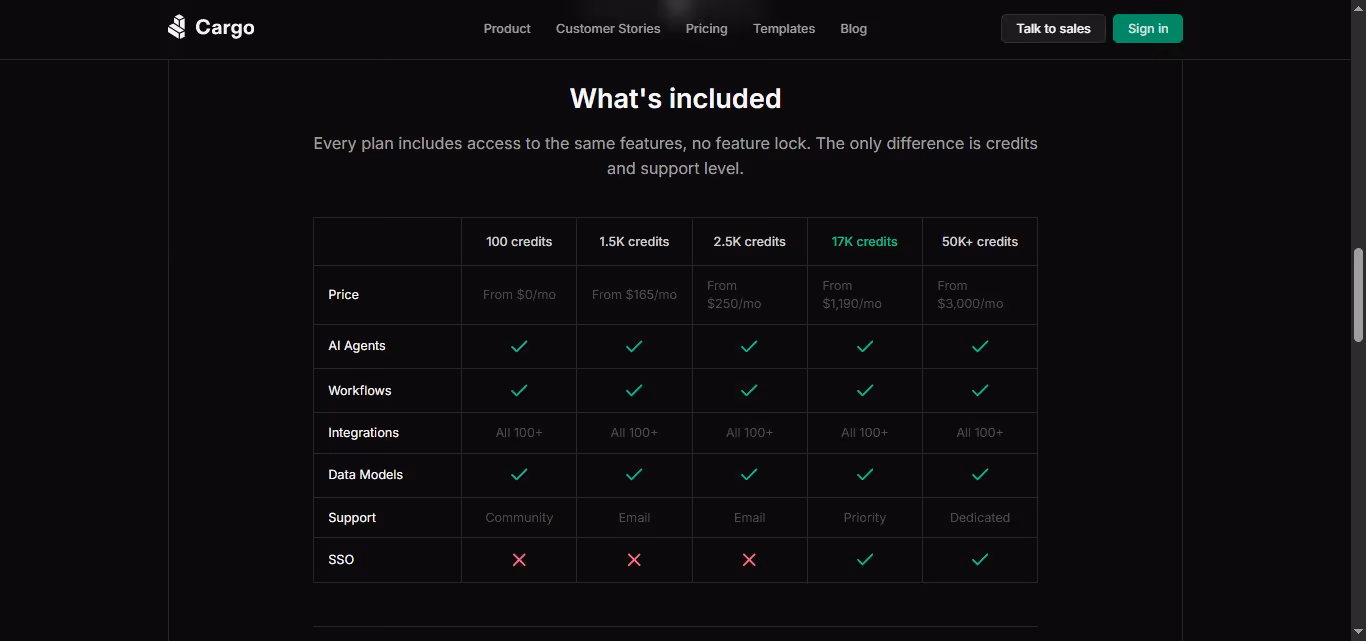The image size is (1366, 641).
Task: Visit the Blog link
Action: tap(854, 29)
